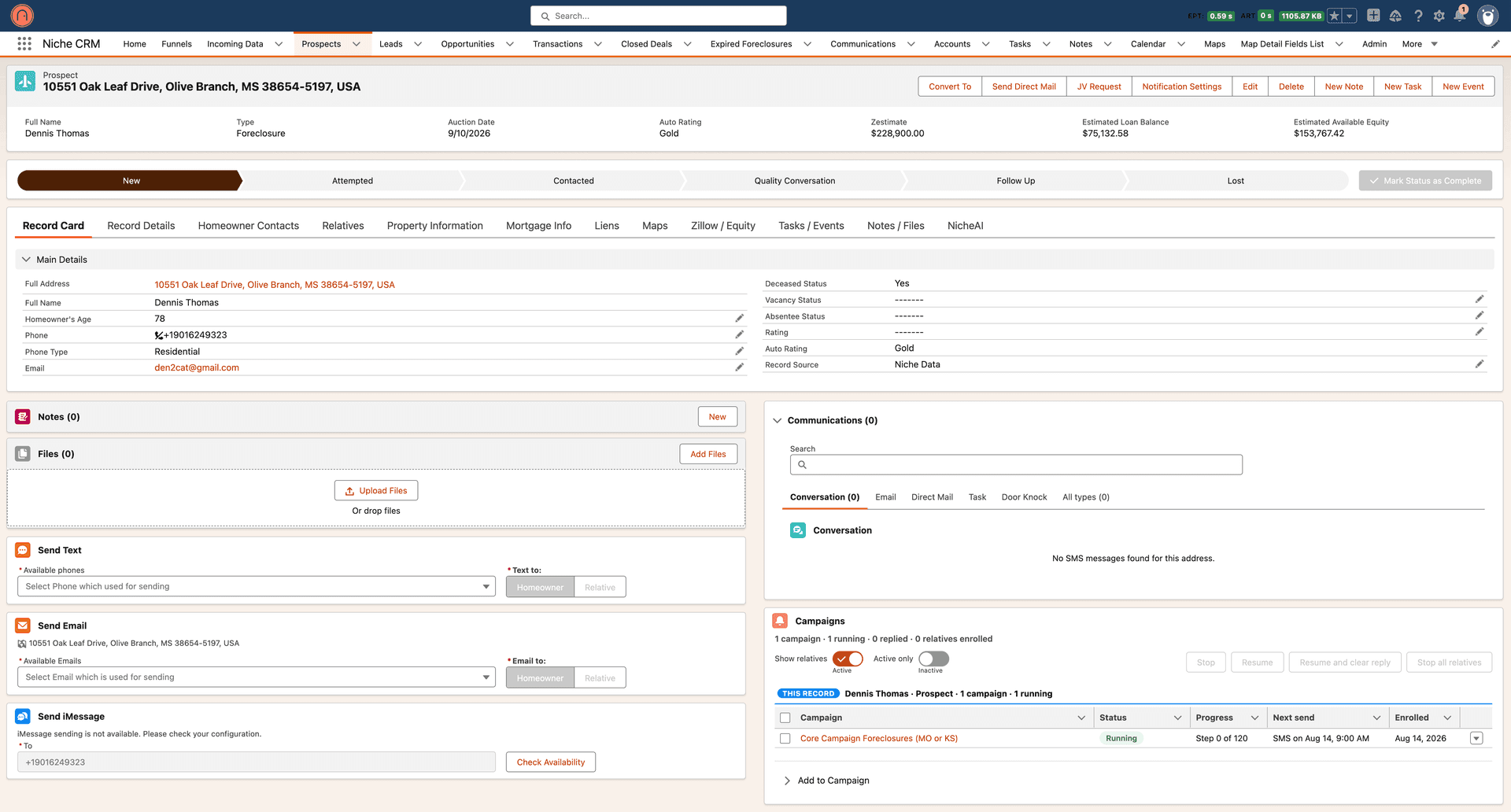Viewport: 1511px width, 812px height.
Task: Select the Direct Mail communications tab
Action: click(932, 497)
